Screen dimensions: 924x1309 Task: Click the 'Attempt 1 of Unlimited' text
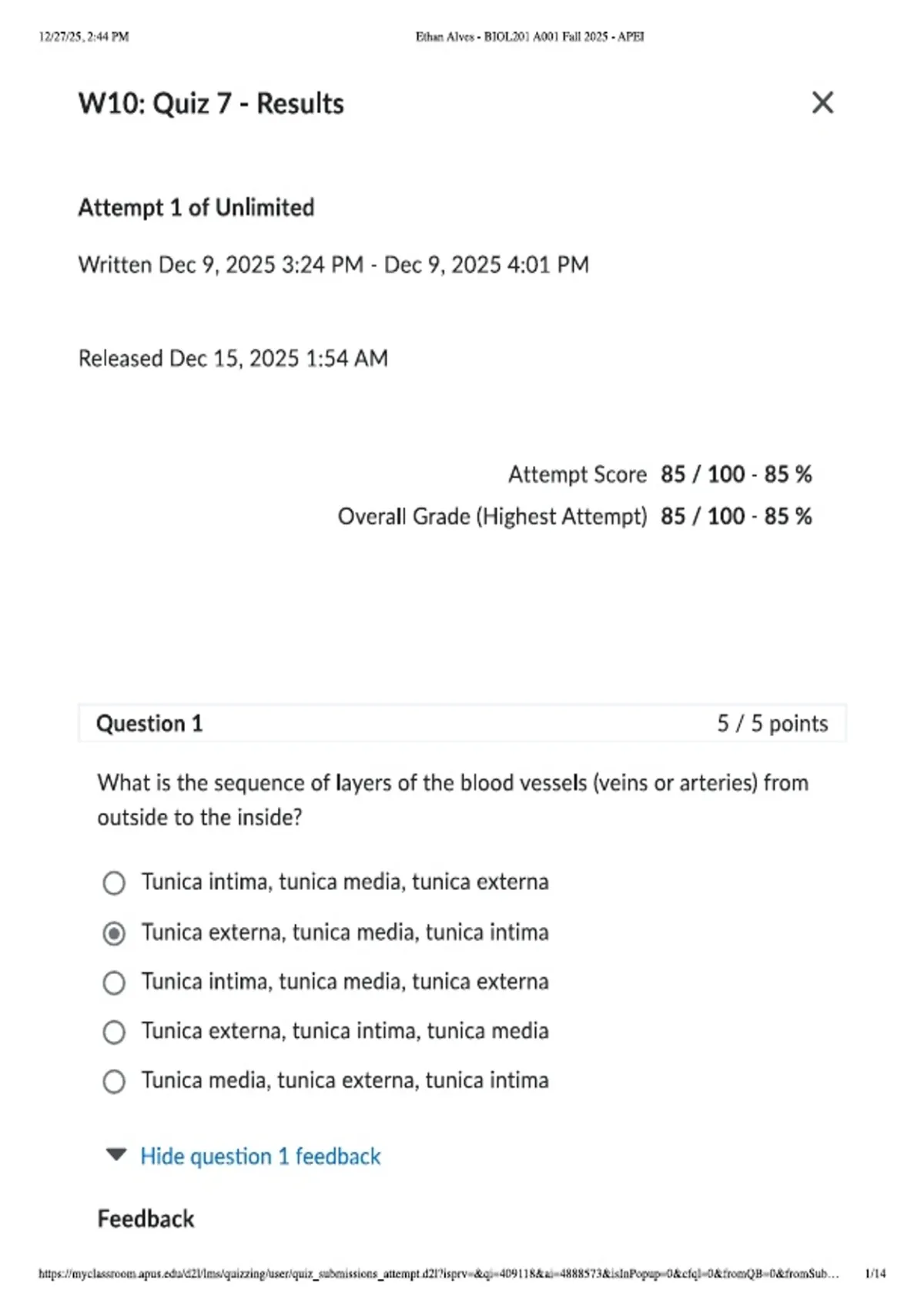[x=196, y=207]
